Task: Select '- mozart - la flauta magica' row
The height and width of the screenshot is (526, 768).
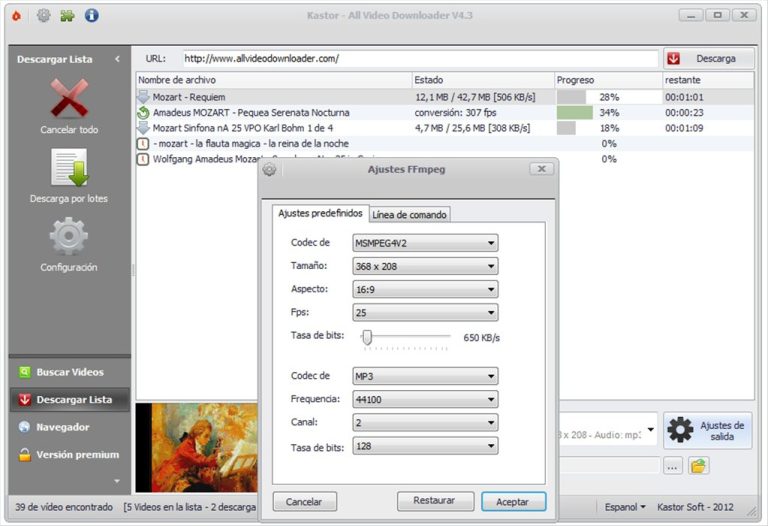Action: (445, 143)
